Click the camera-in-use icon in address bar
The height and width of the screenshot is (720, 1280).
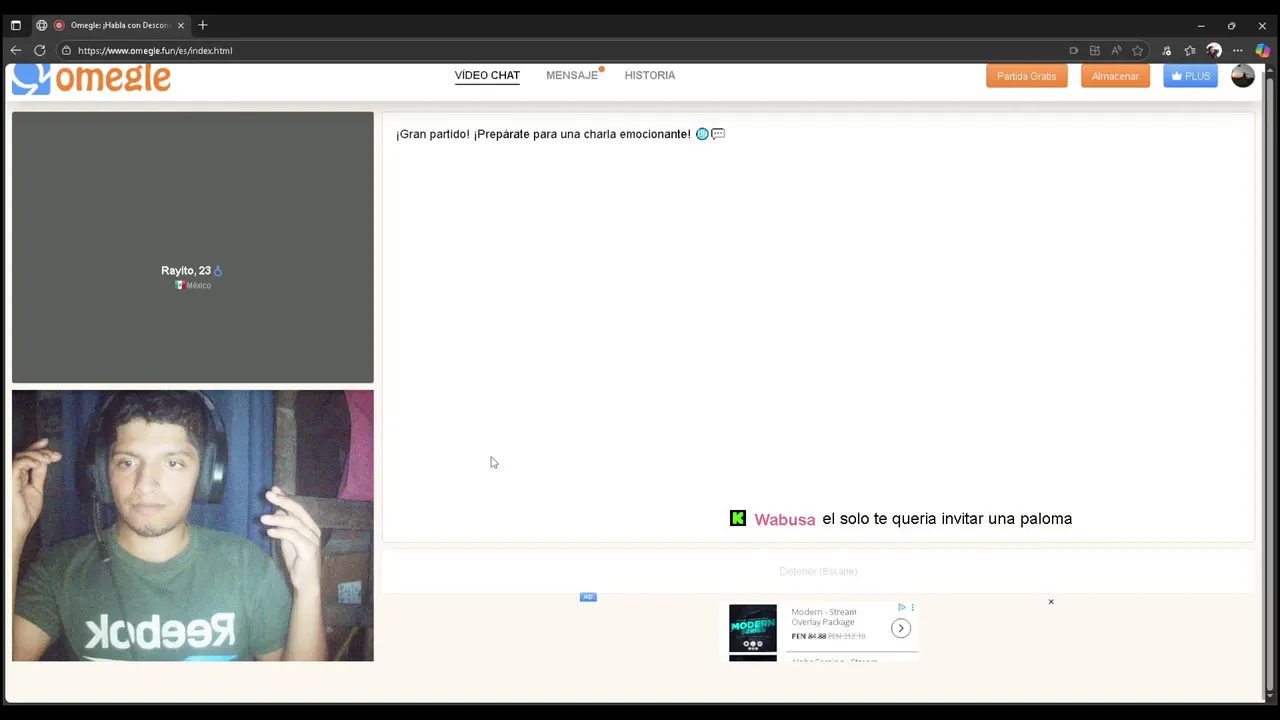(1074, 50)
